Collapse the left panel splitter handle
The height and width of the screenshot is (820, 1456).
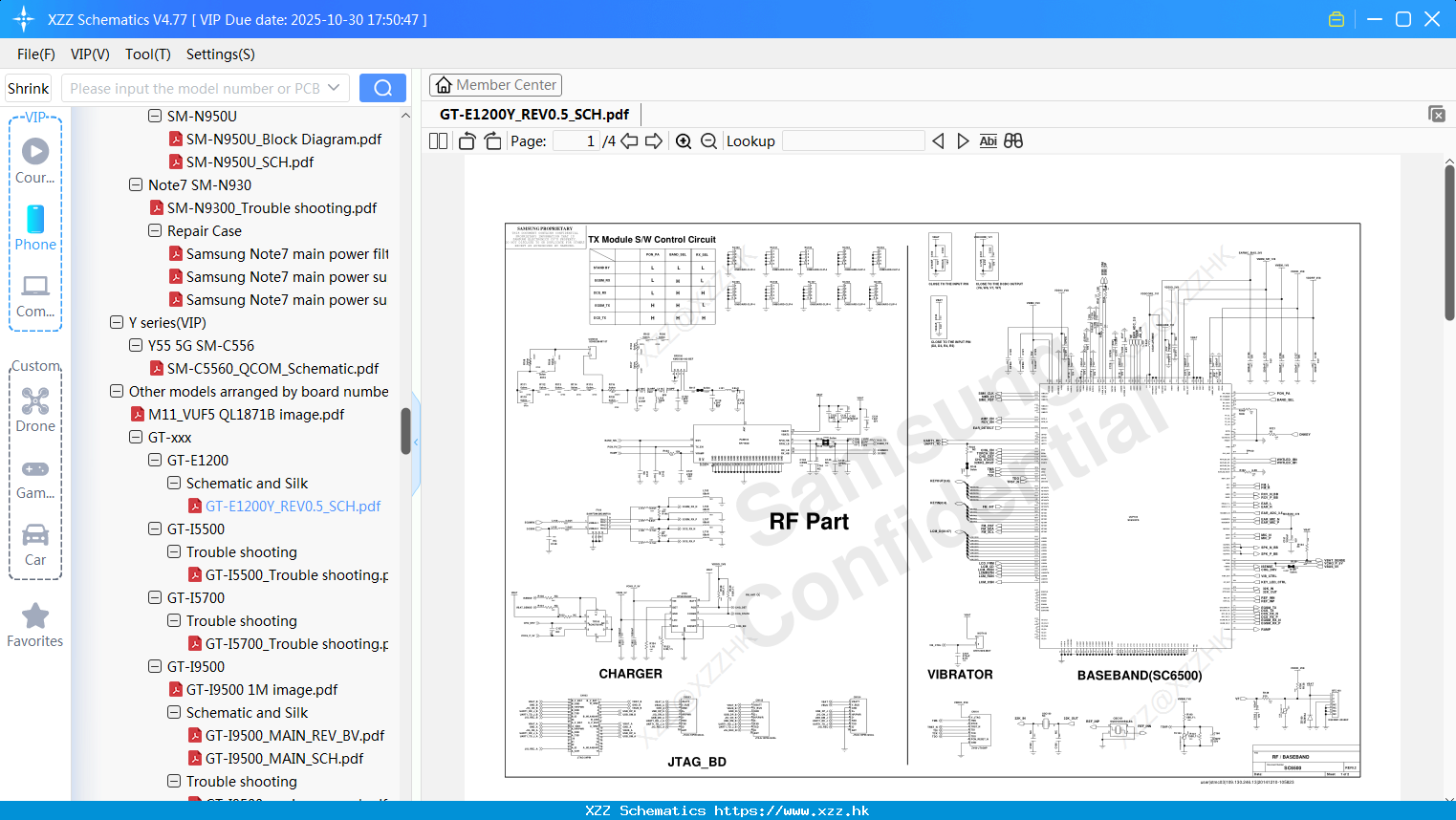[x=416, y=442]
